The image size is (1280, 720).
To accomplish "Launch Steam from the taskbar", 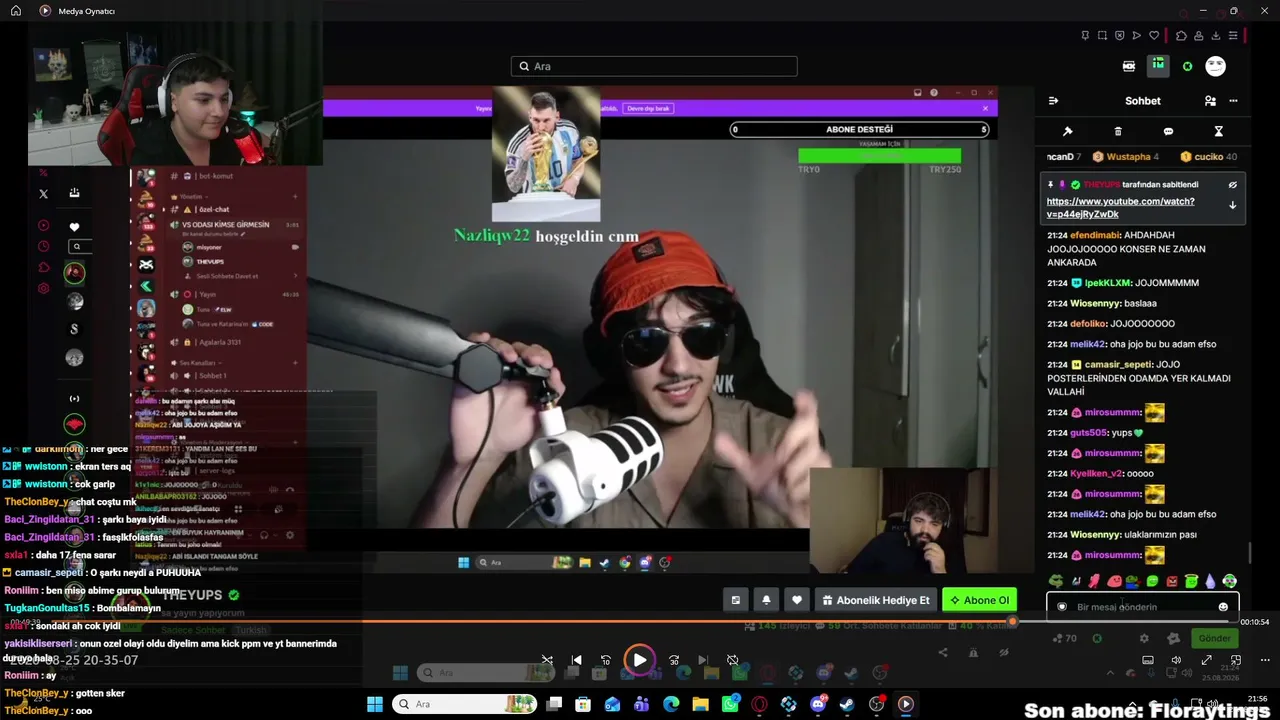I will 847,704.
